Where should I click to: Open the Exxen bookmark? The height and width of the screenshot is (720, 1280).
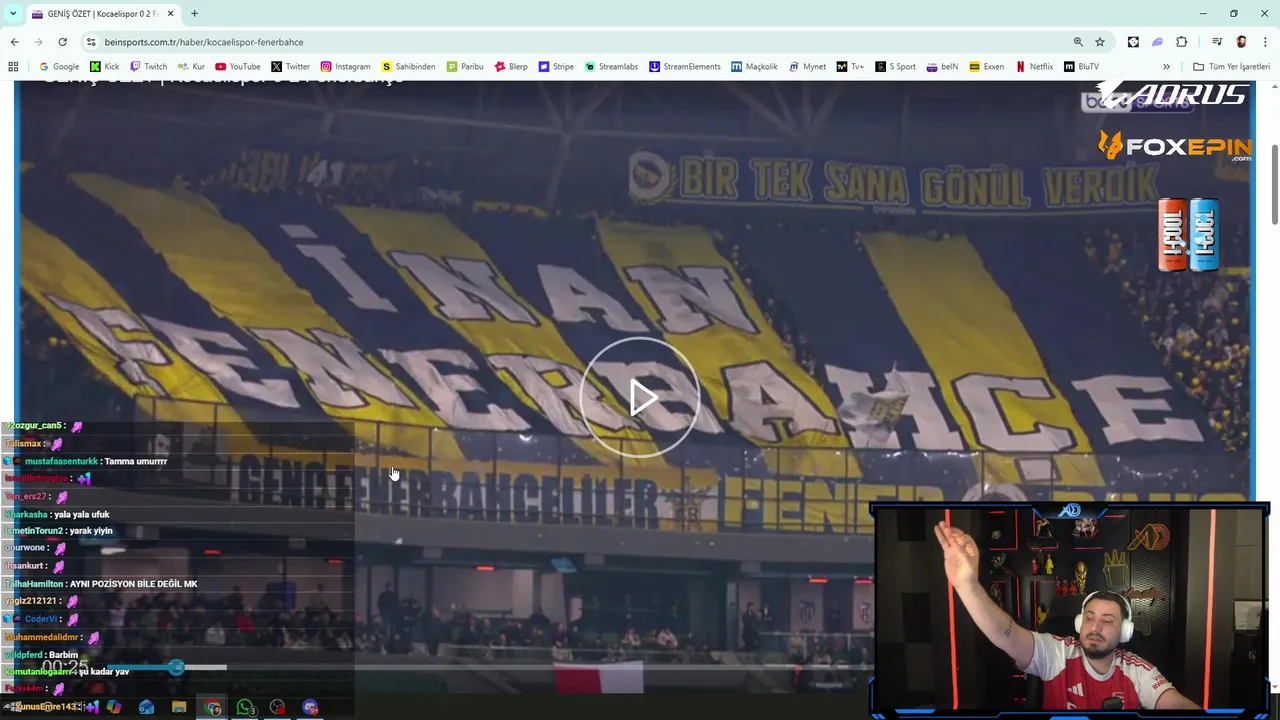click(986, 67)
